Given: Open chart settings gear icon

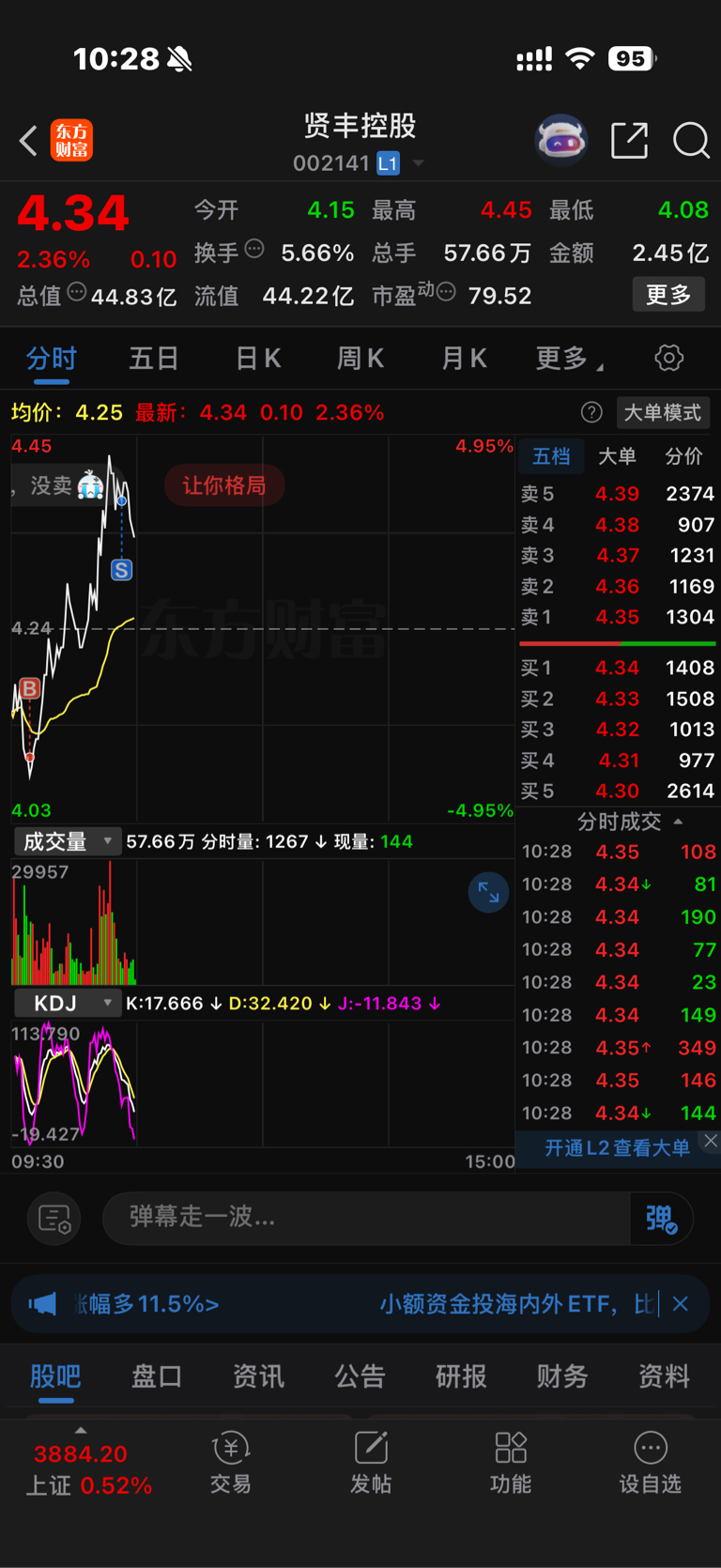Looking at the screenshot, I should pyautogui.click(x=668, y=358).
